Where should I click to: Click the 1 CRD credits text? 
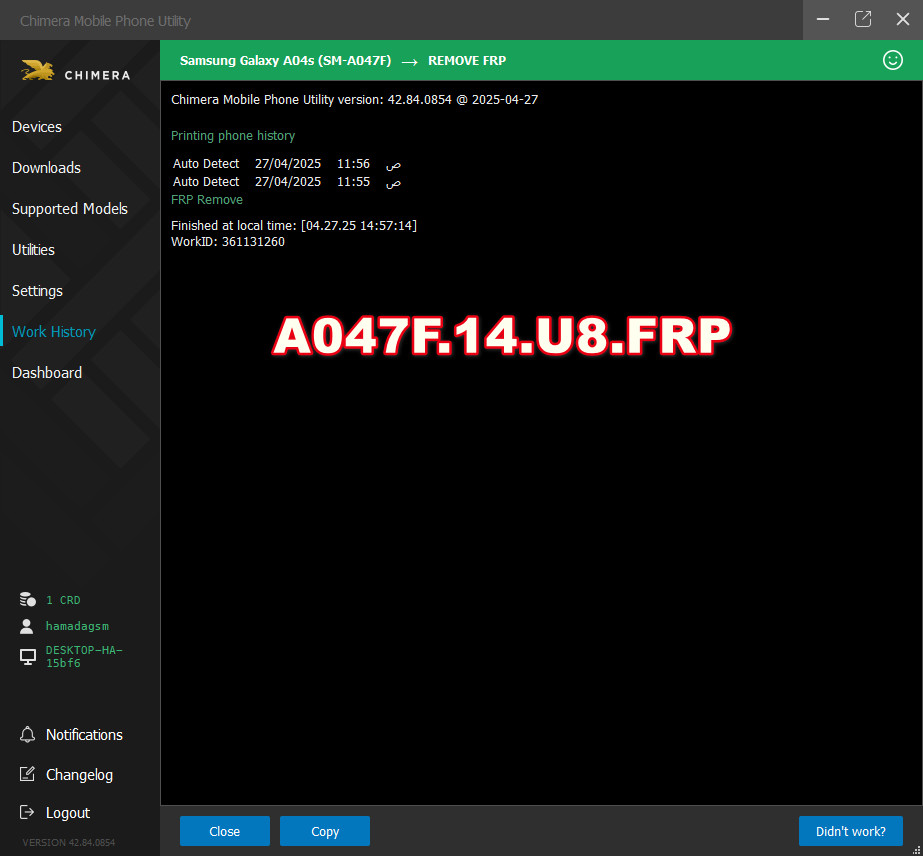coord(63,600)
